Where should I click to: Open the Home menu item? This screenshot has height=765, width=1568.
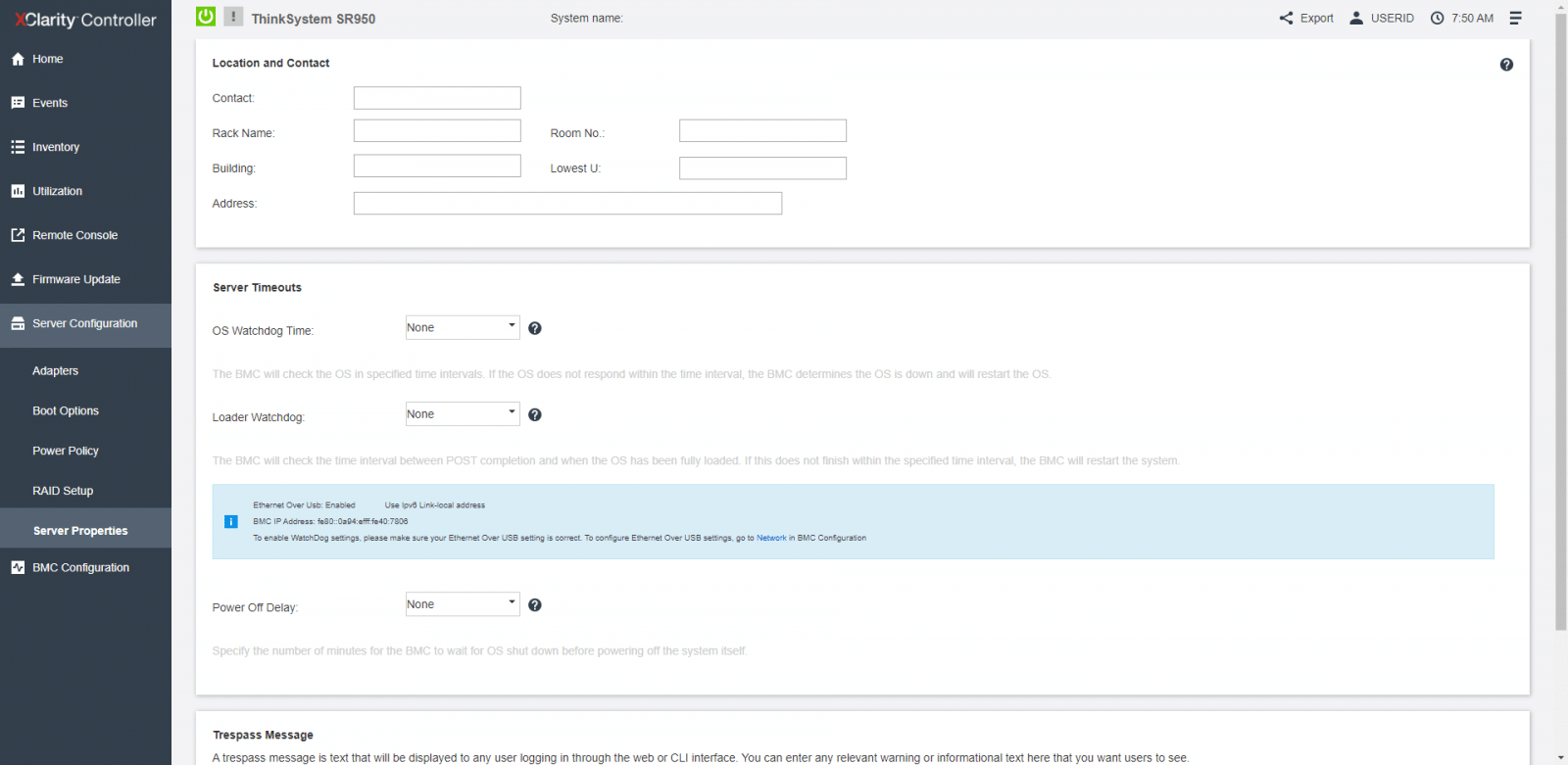(x=85, y=59)
